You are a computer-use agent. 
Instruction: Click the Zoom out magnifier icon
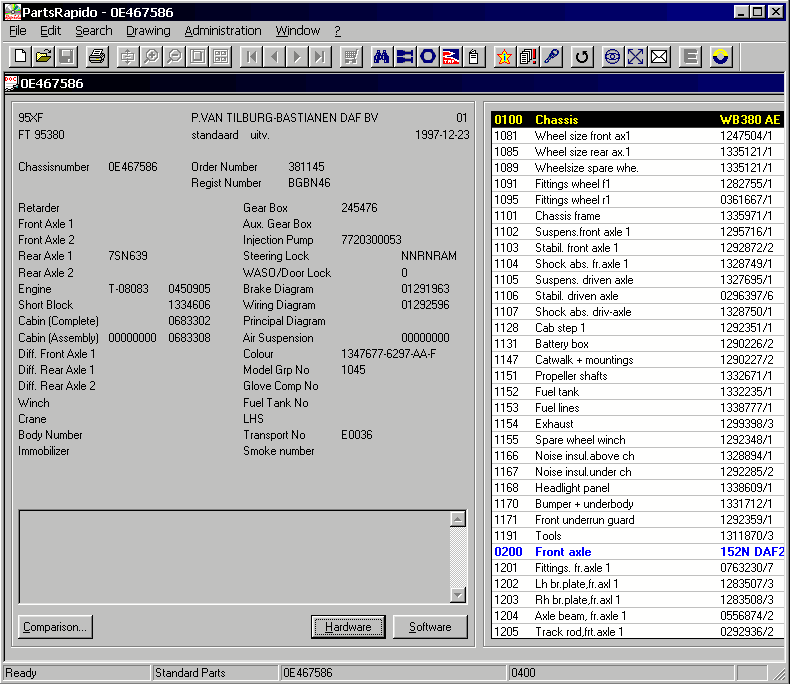click(174, 56)
